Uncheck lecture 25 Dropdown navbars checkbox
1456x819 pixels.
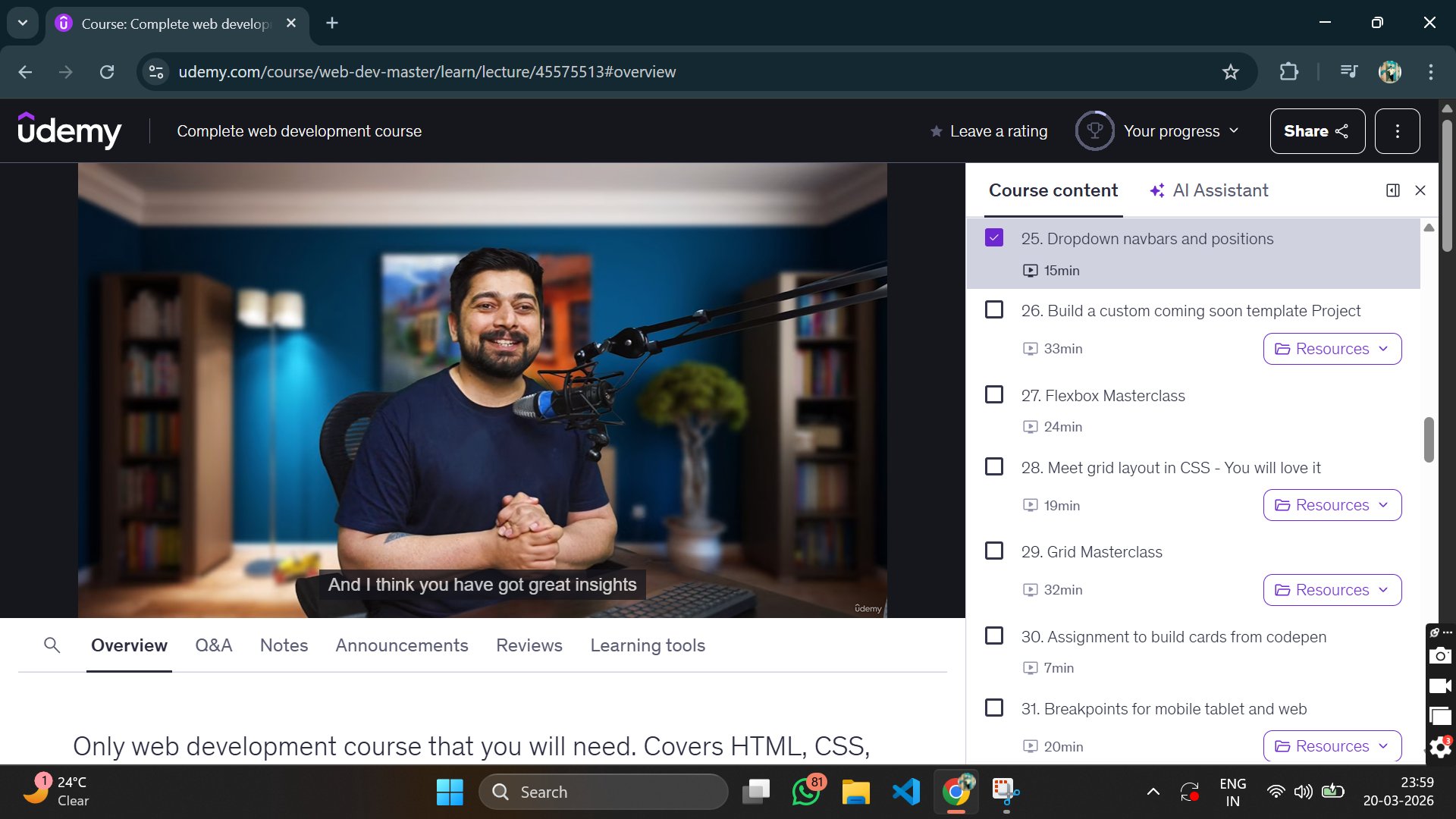994,238
